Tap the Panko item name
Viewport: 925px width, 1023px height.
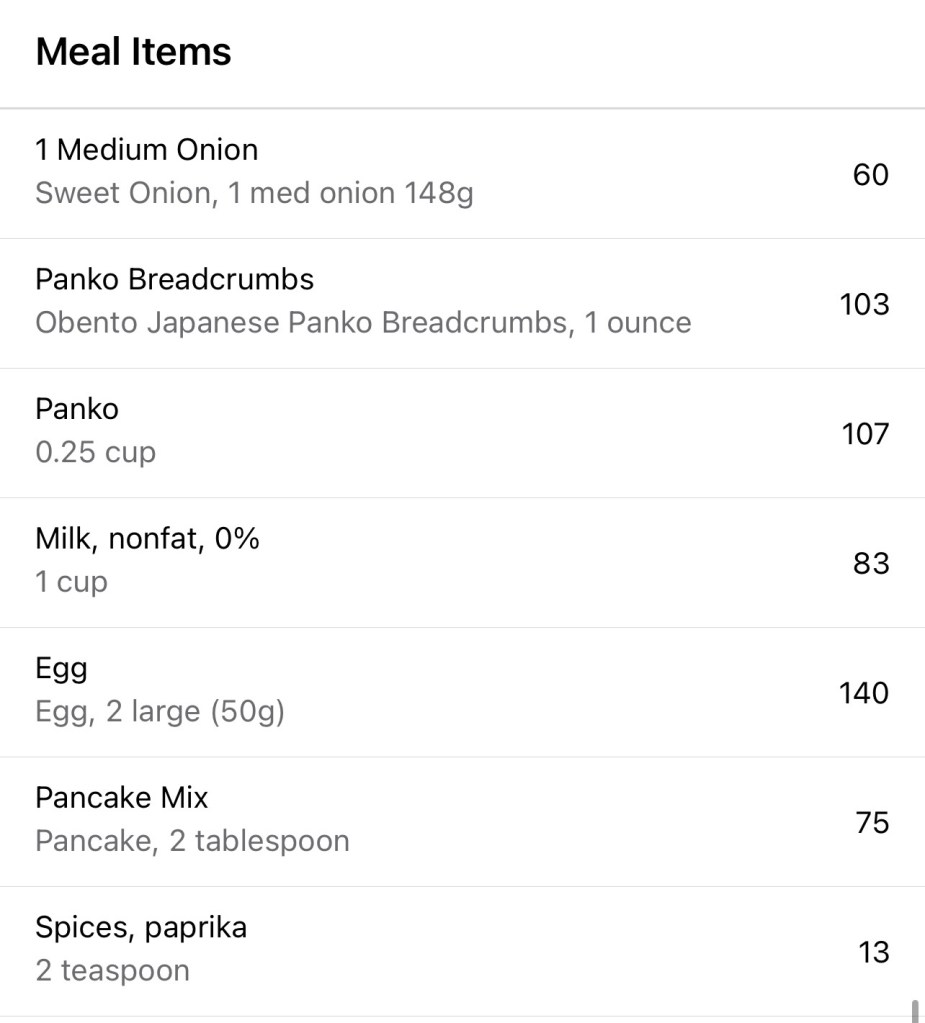click(77, 409)
